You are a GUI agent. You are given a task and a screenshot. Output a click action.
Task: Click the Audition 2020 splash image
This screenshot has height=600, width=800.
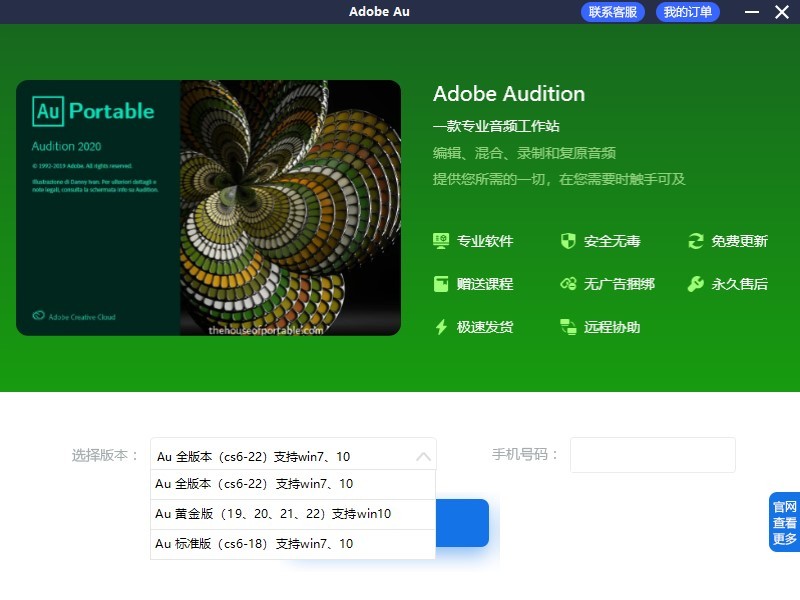coord(208,208)
